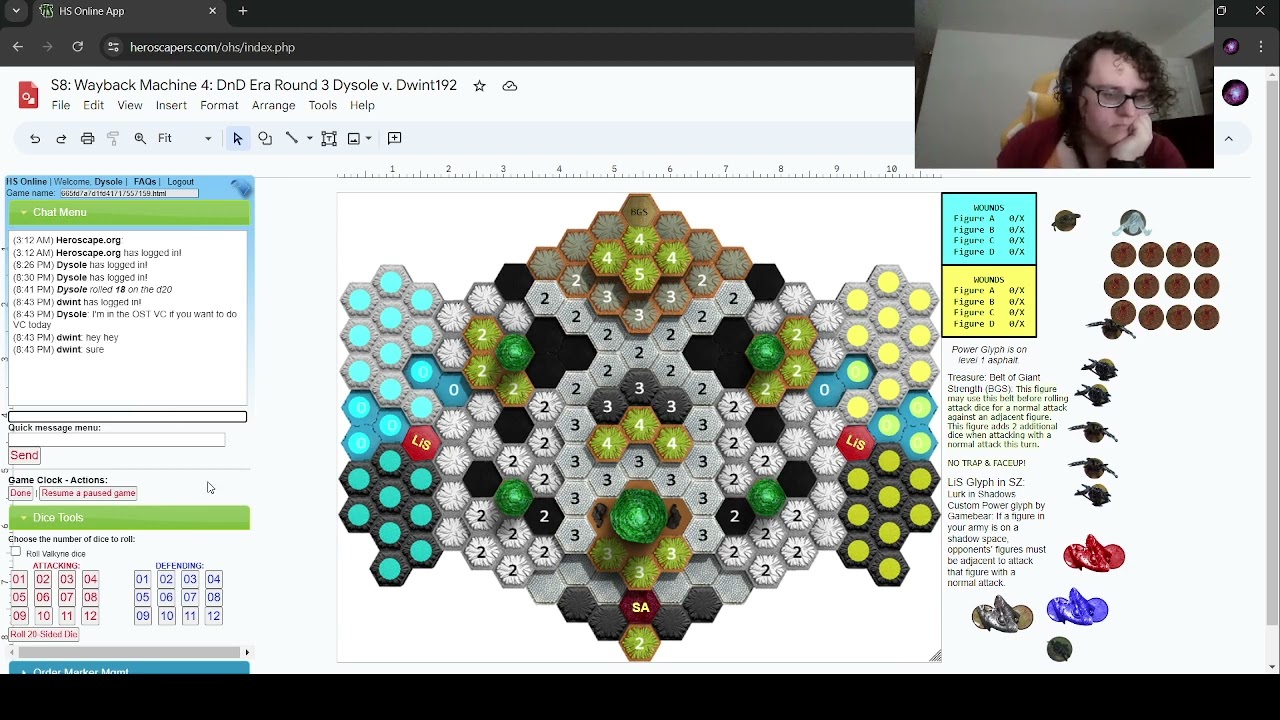Roll 04 attacking dice

click(90, 579)
